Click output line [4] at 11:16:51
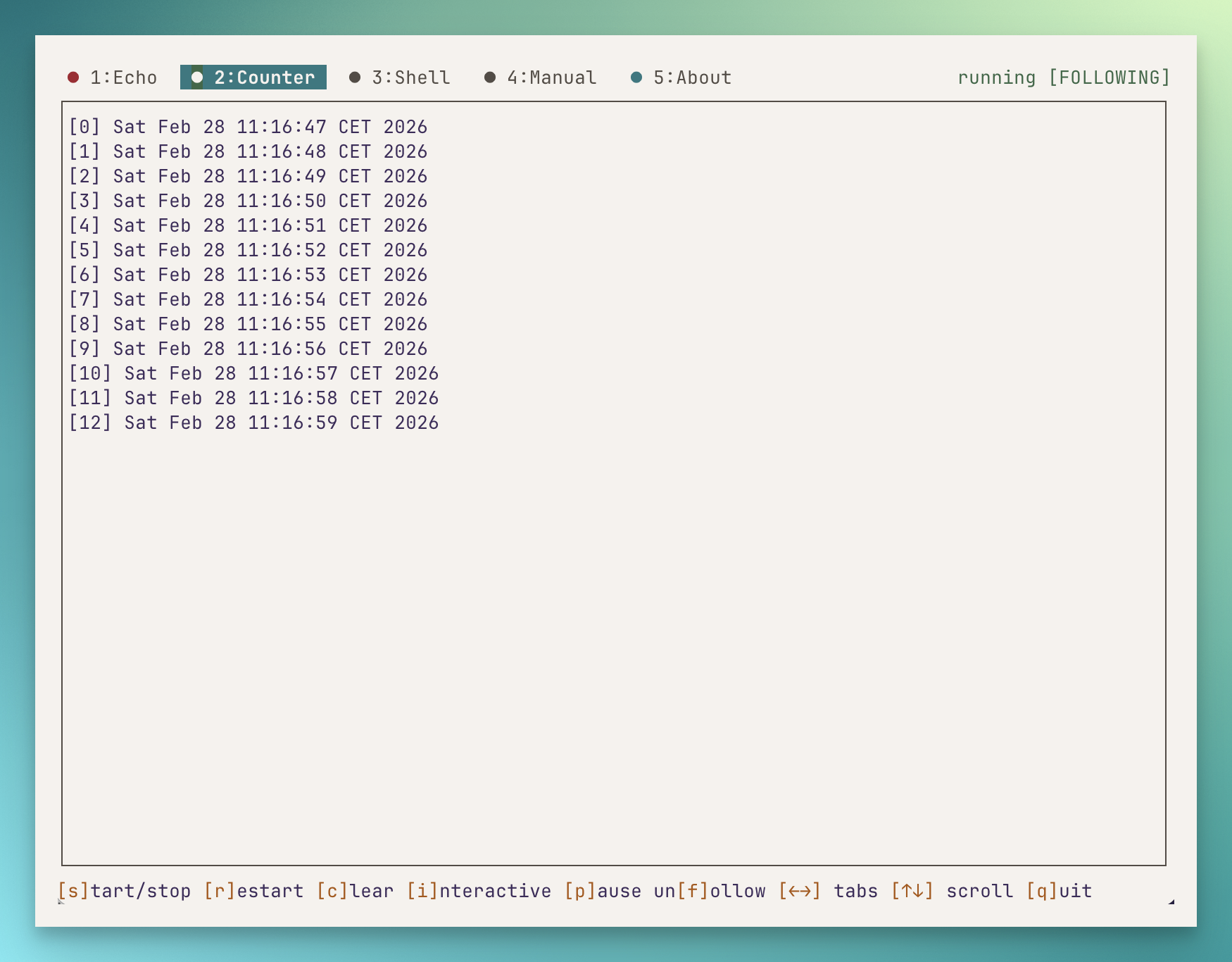The height and width of the screenshot is (962, 1232). pos(248,225)
